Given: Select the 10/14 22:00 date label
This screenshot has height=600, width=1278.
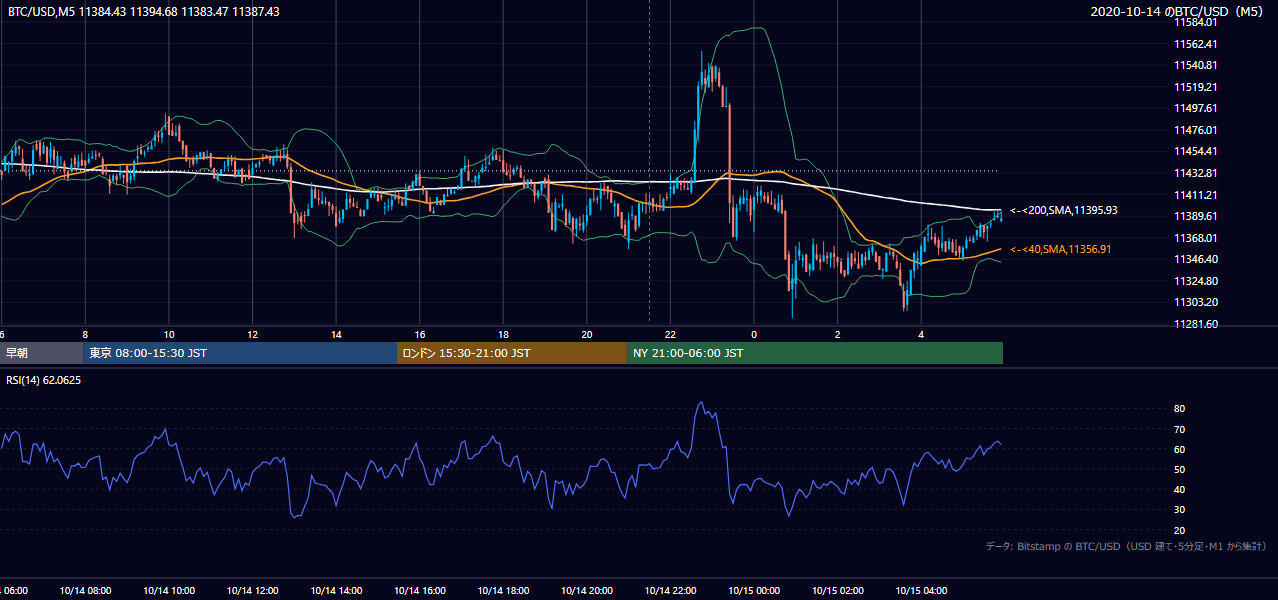Looking at the screenshot, I should [x=671, y=591].
